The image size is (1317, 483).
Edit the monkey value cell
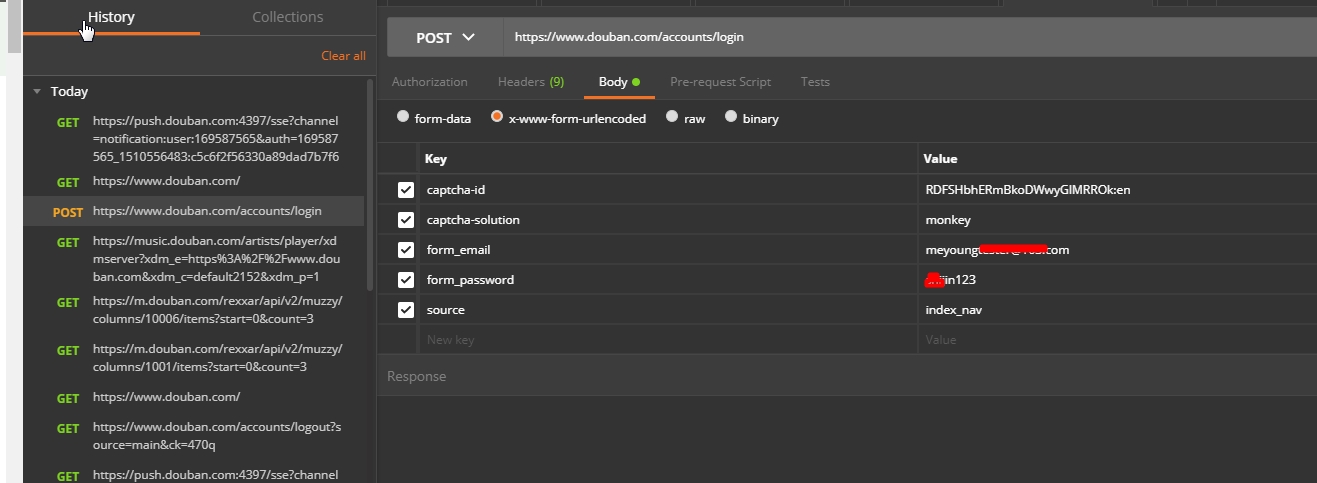click(1117, 220)
